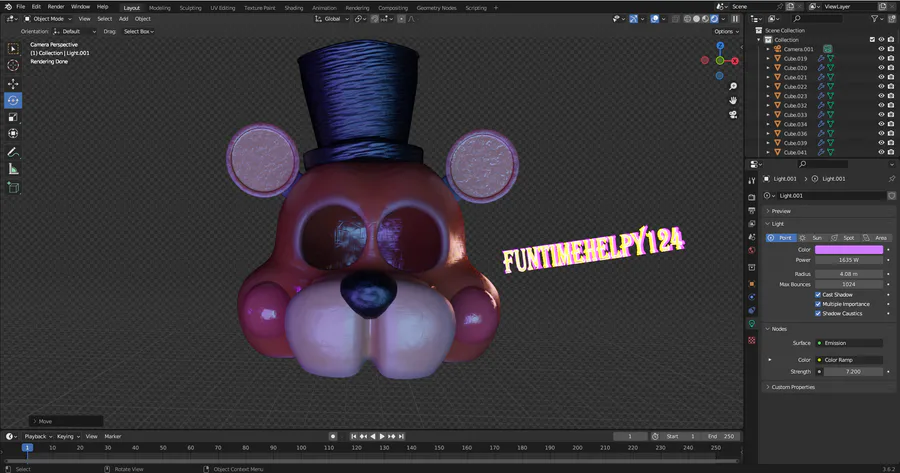Viewport: 900px width, 473px height.
Task: Open the View Layer properties tab
Action: 752,223
